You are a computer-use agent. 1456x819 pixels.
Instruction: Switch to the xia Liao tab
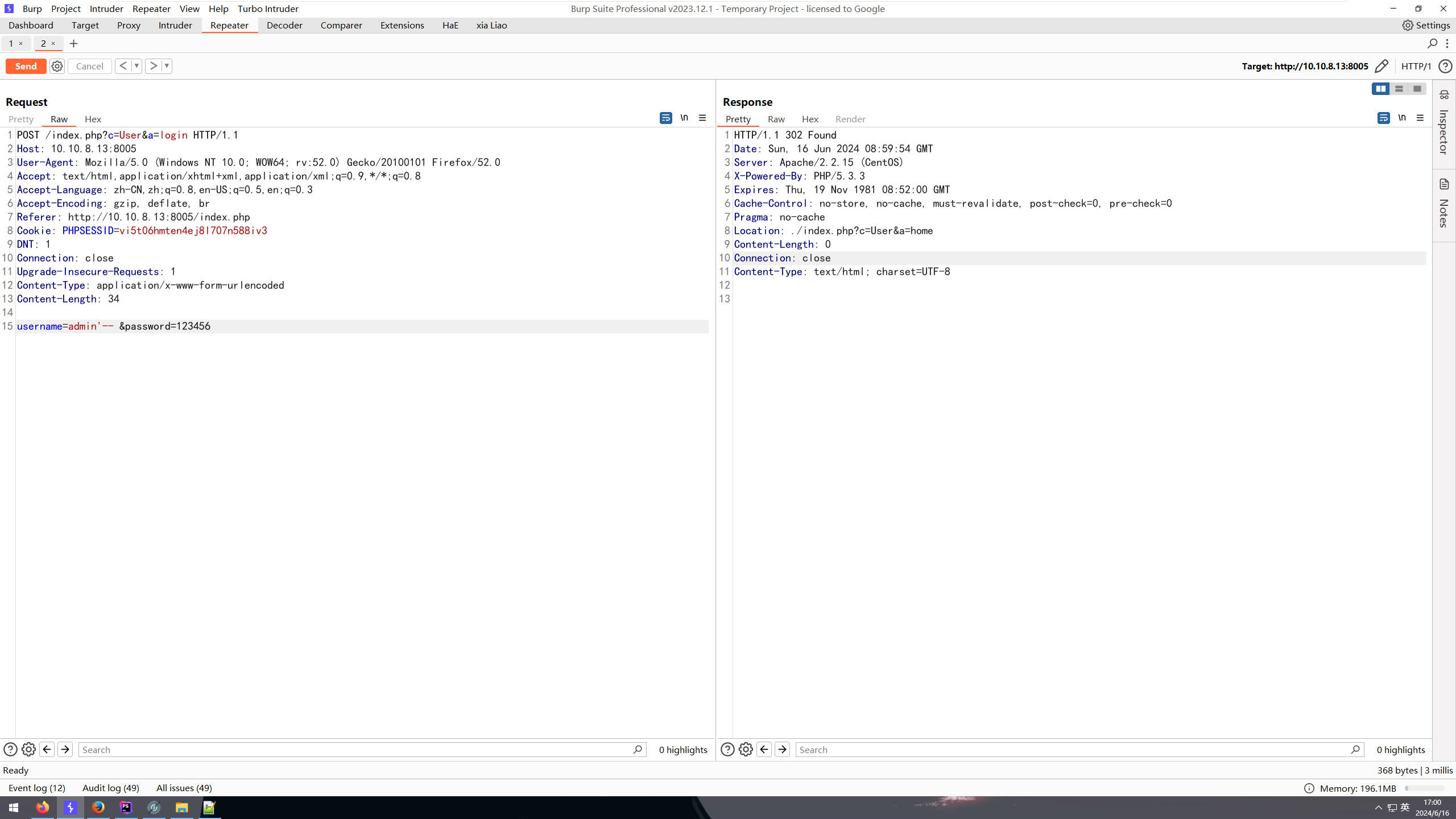tap(491, 25)
